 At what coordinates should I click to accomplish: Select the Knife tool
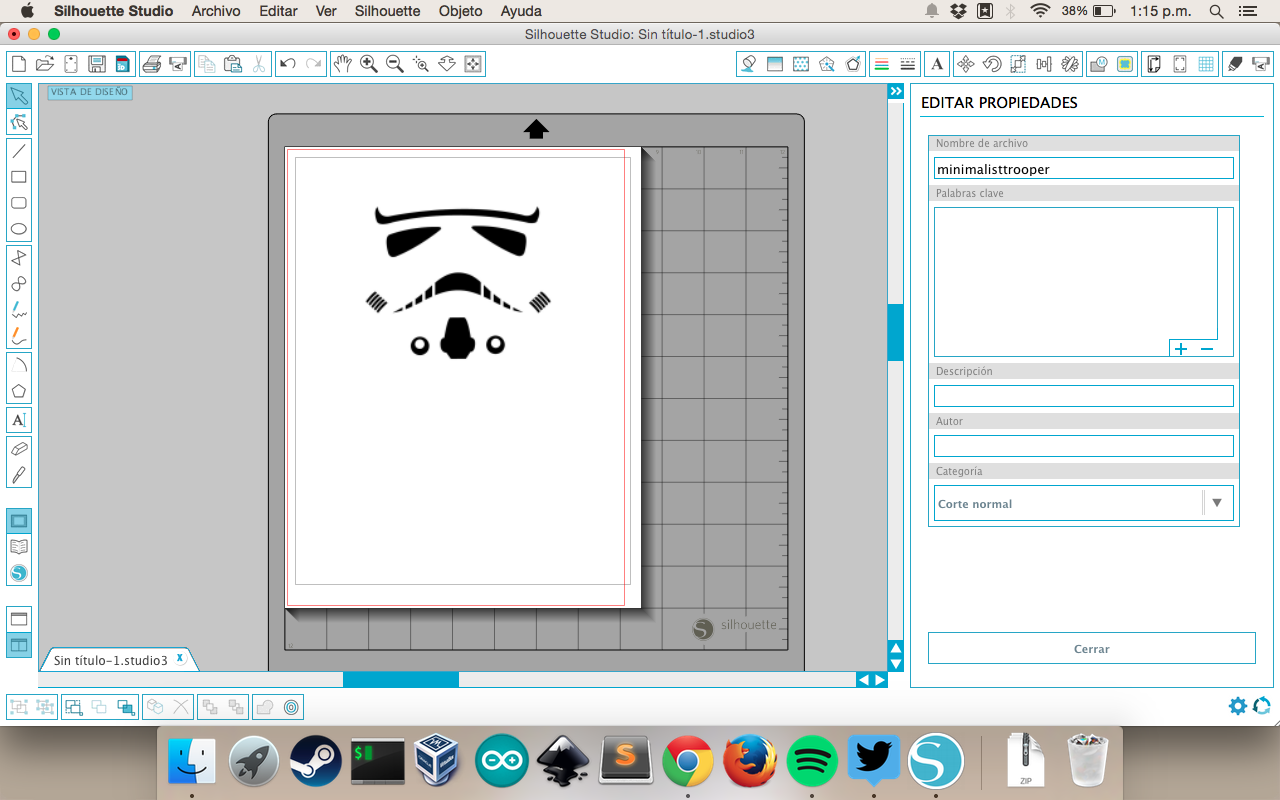pos(19,474)
